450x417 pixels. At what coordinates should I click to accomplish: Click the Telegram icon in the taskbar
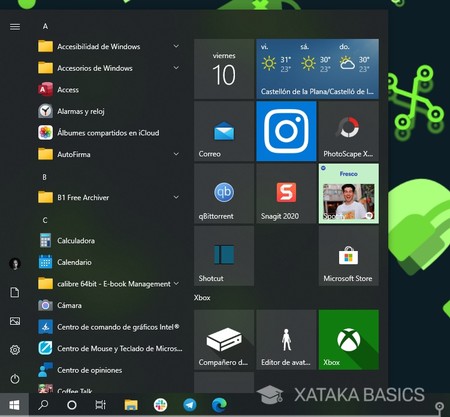[x=190, y=405]
